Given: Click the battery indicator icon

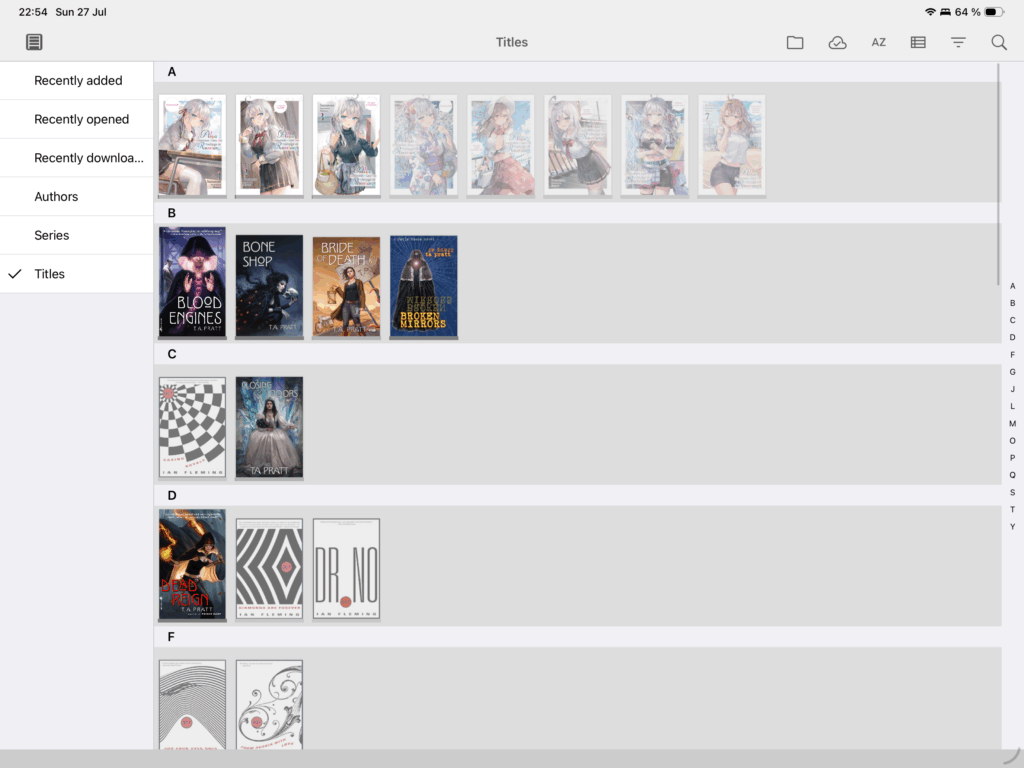Looking at the screenshot, I should point(995,12).
